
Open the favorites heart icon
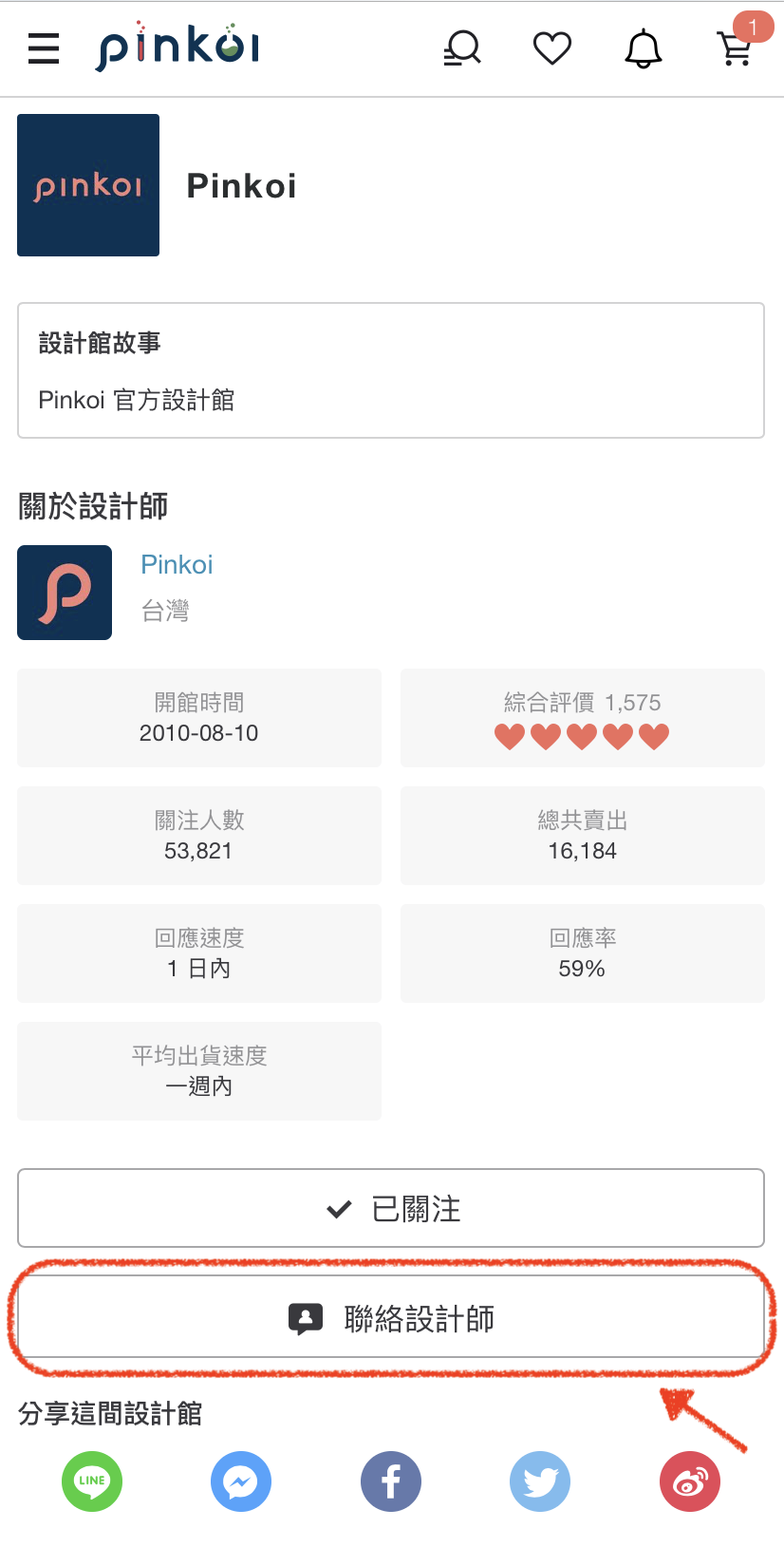click(552, 48)
